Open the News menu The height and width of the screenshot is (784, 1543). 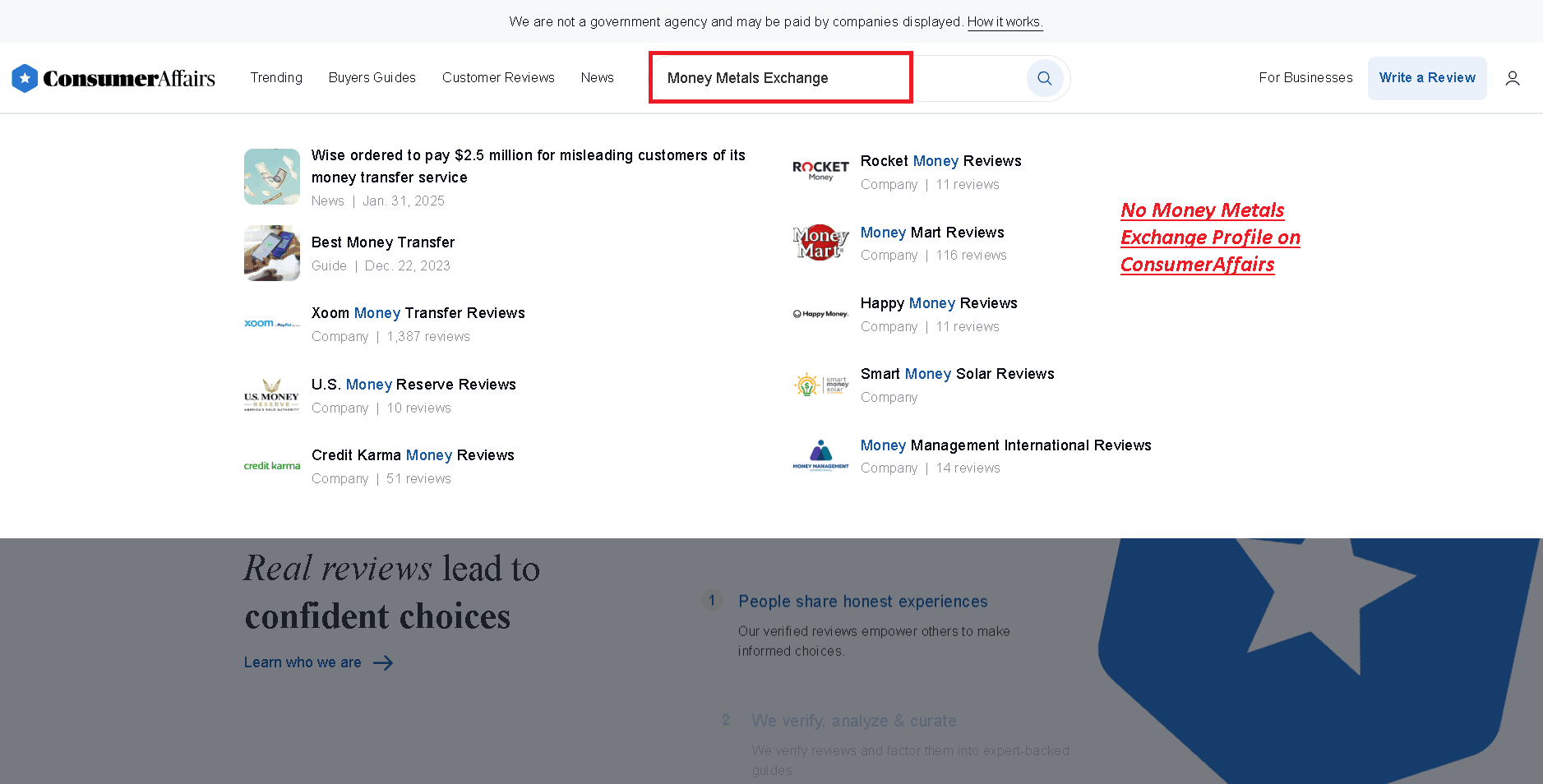(x=598, y=77)
